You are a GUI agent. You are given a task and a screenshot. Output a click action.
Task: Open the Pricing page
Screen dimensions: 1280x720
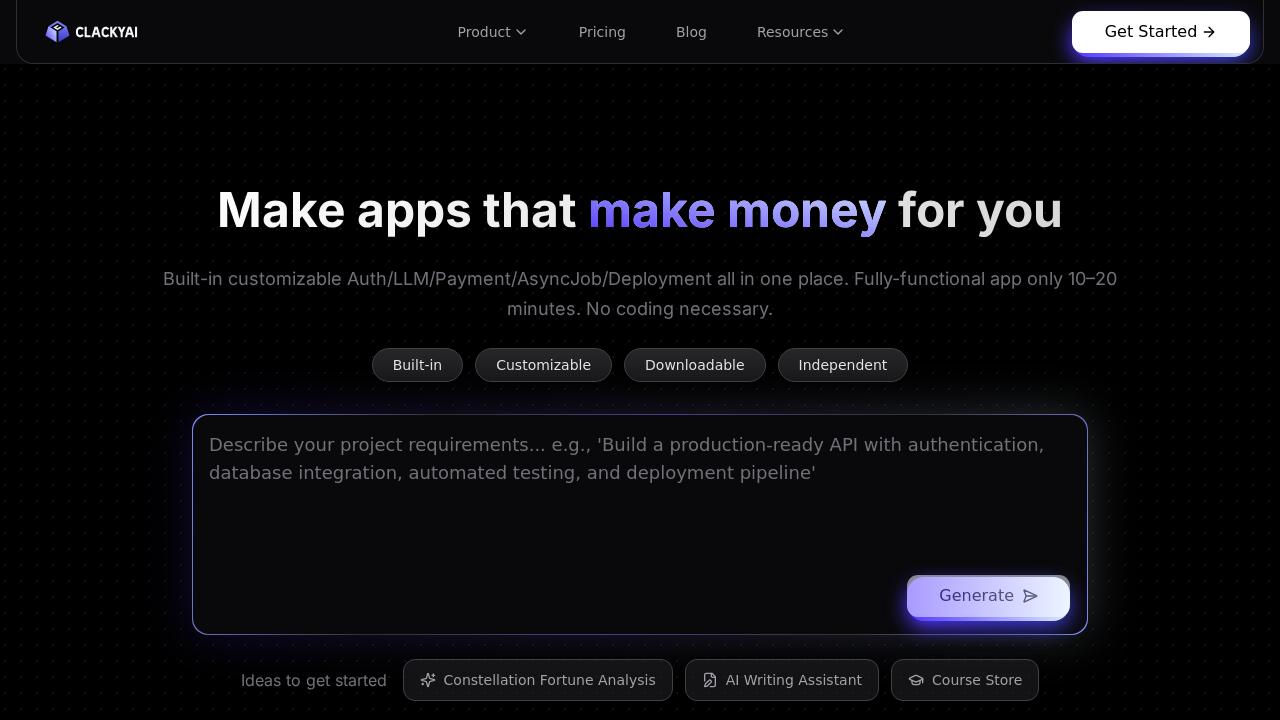point(602,32)
